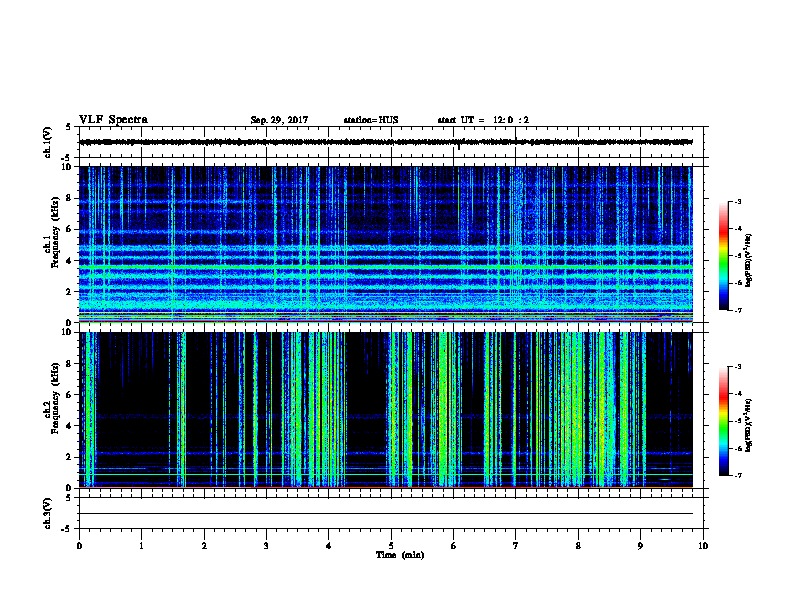Screen dimensions: 792x612
Task: Click time axis tick label '4'
Action: pyautogui.click(x=329, y=546)
